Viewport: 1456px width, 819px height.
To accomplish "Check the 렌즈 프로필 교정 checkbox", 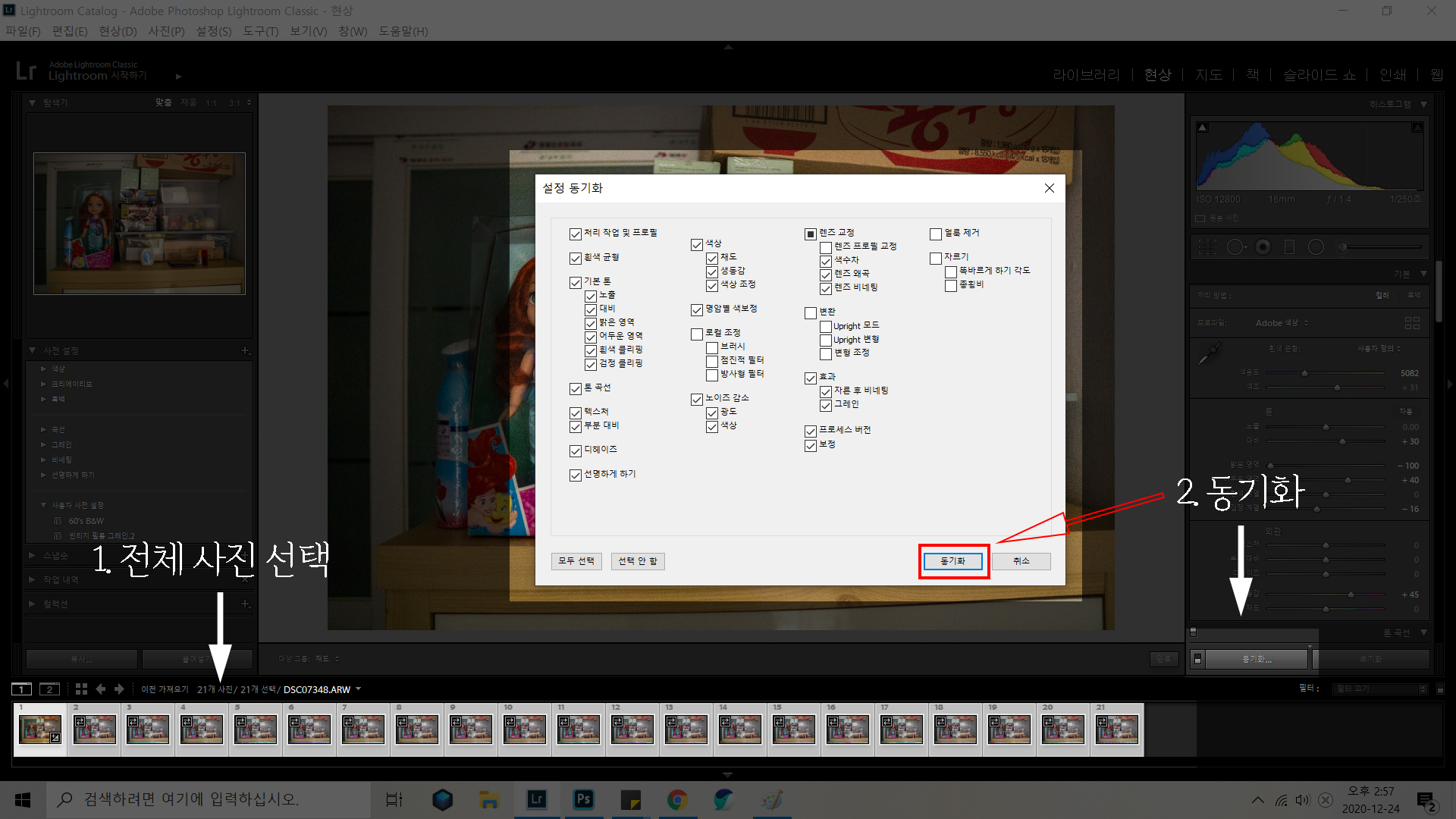I will coord(826,248).
